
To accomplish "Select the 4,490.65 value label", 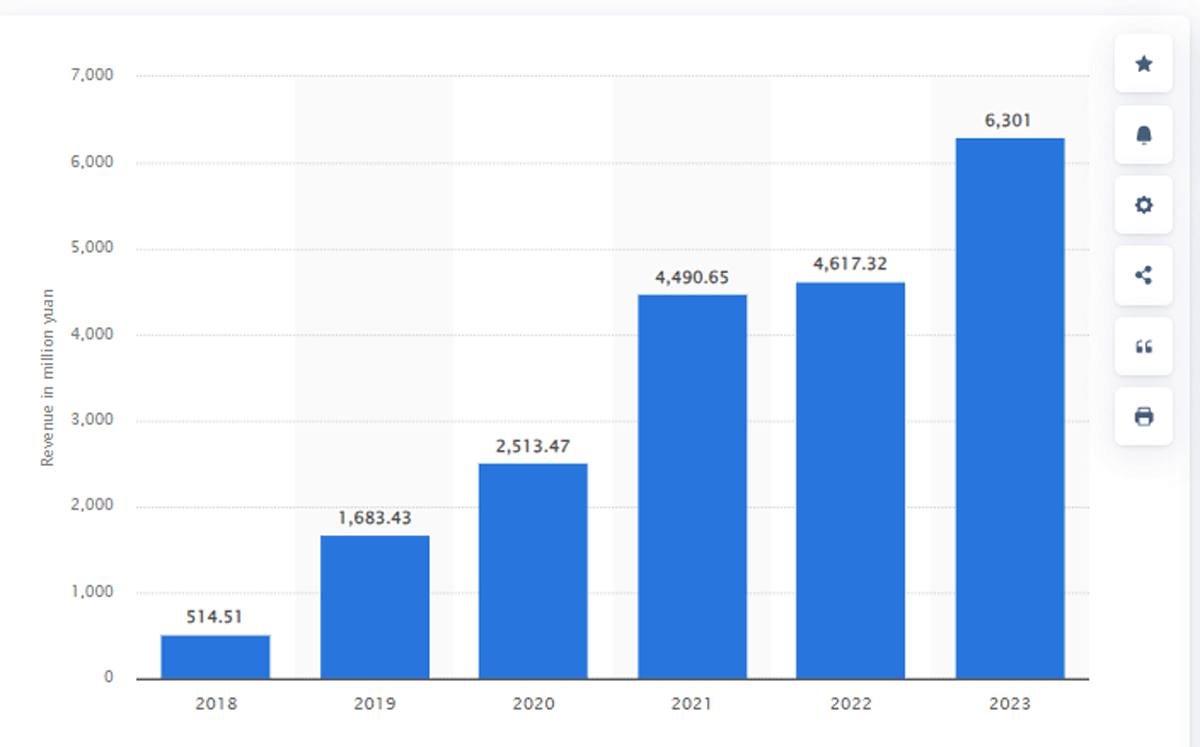I will 692,277.
